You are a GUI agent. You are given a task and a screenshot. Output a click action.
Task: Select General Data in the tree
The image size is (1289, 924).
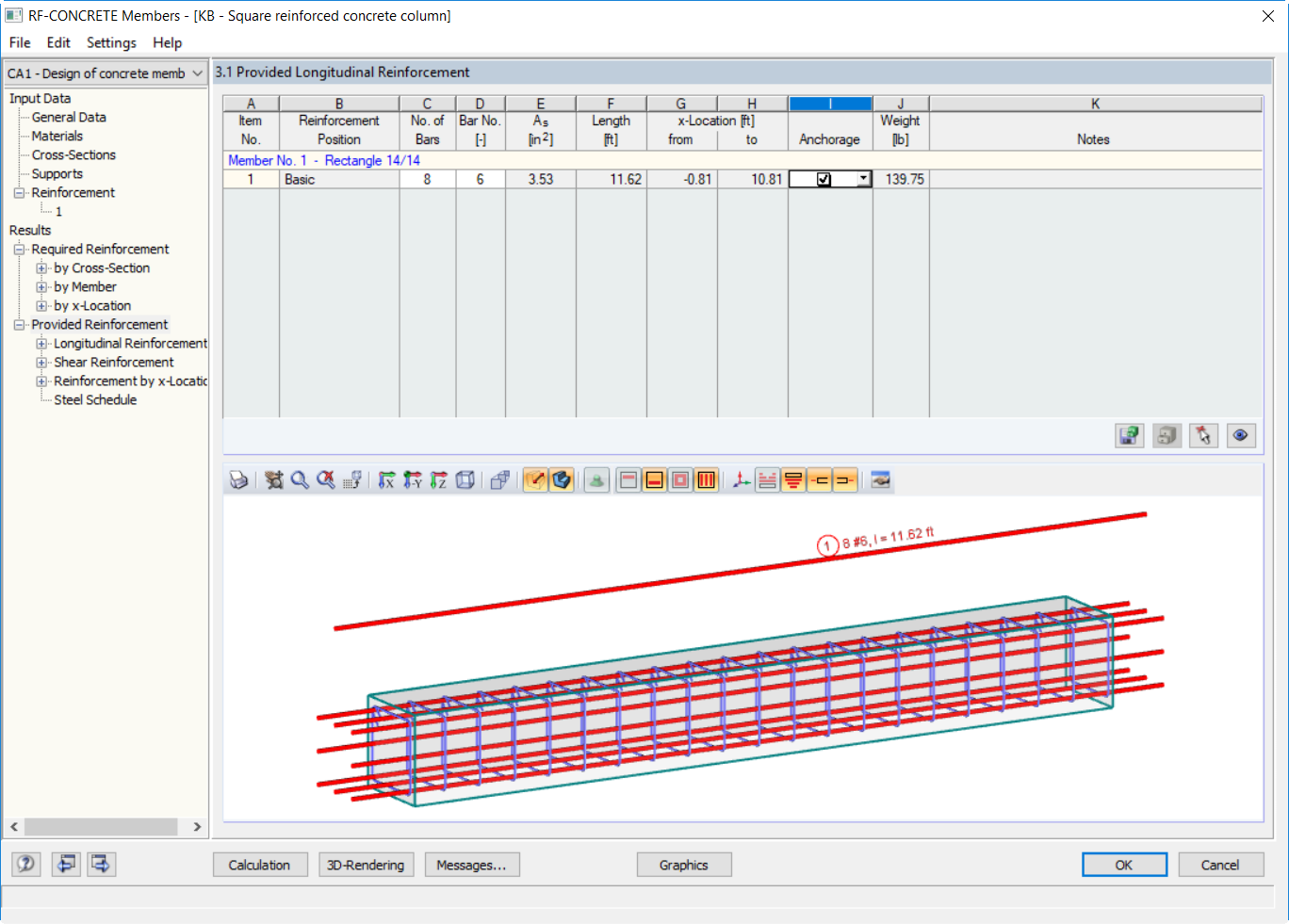click(x=69, y=117)
